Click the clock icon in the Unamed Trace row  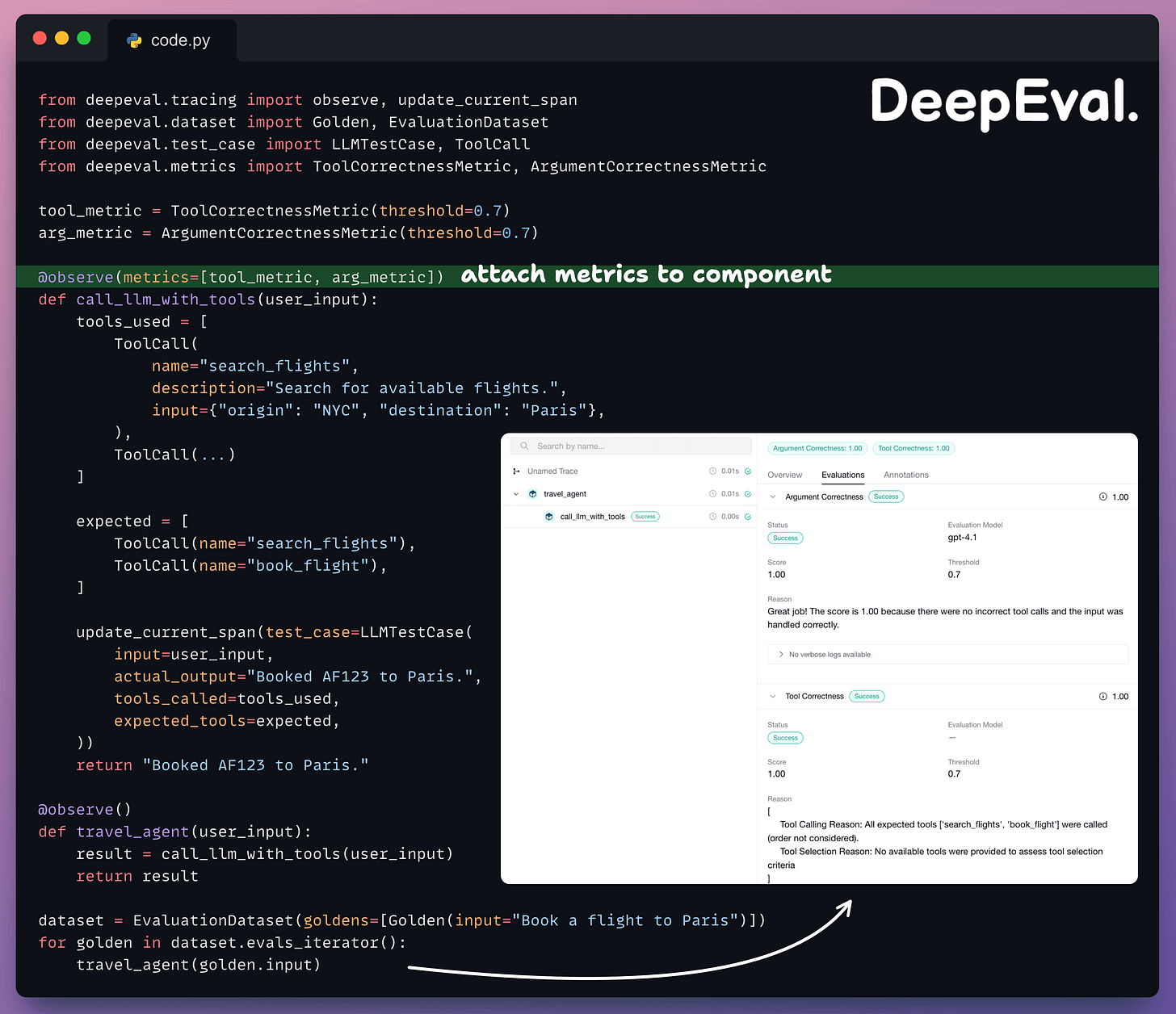click(x=712, y=471)
